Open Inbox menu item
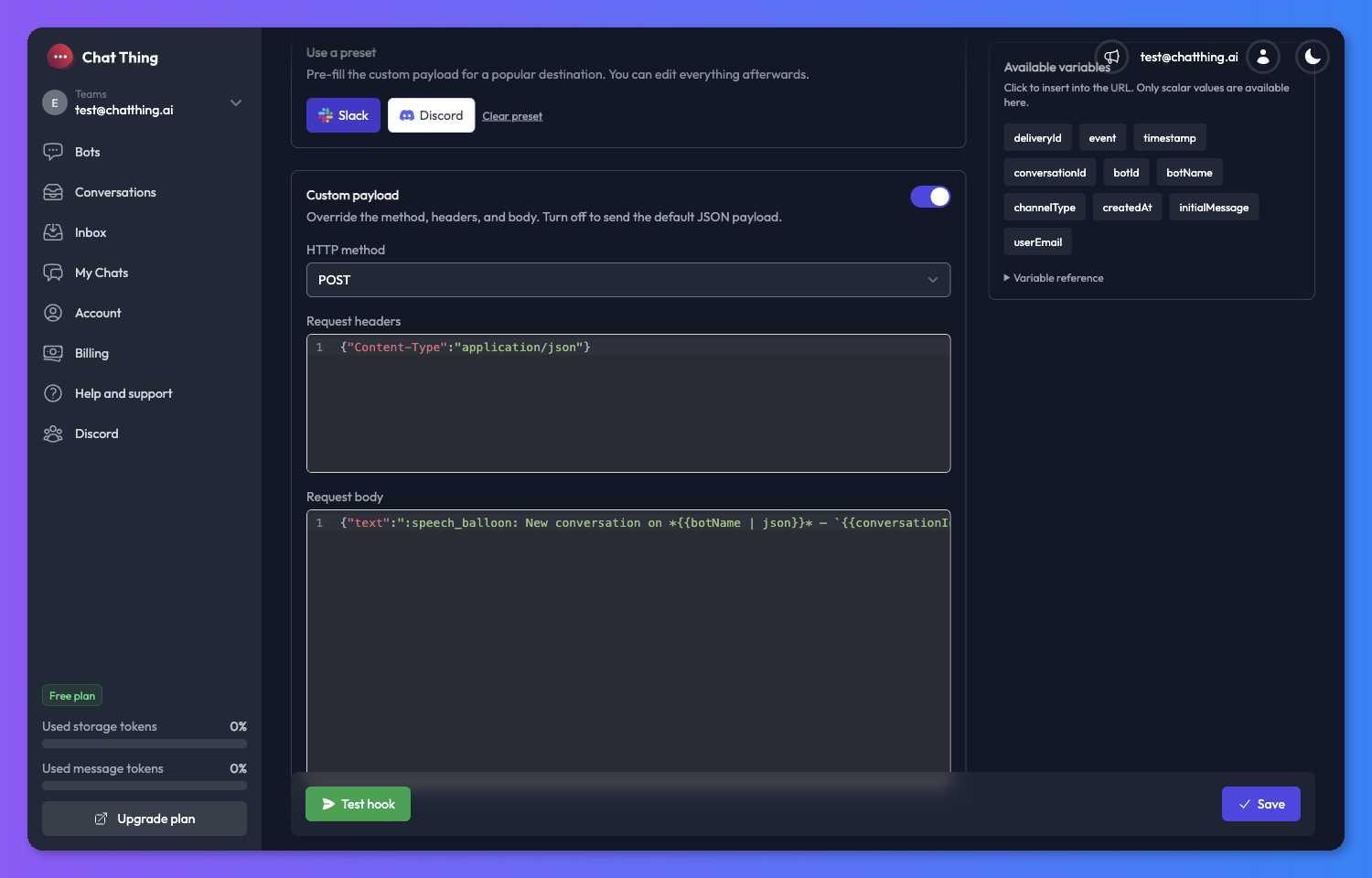Screen dimensions: 1372x878 point(91,232)
